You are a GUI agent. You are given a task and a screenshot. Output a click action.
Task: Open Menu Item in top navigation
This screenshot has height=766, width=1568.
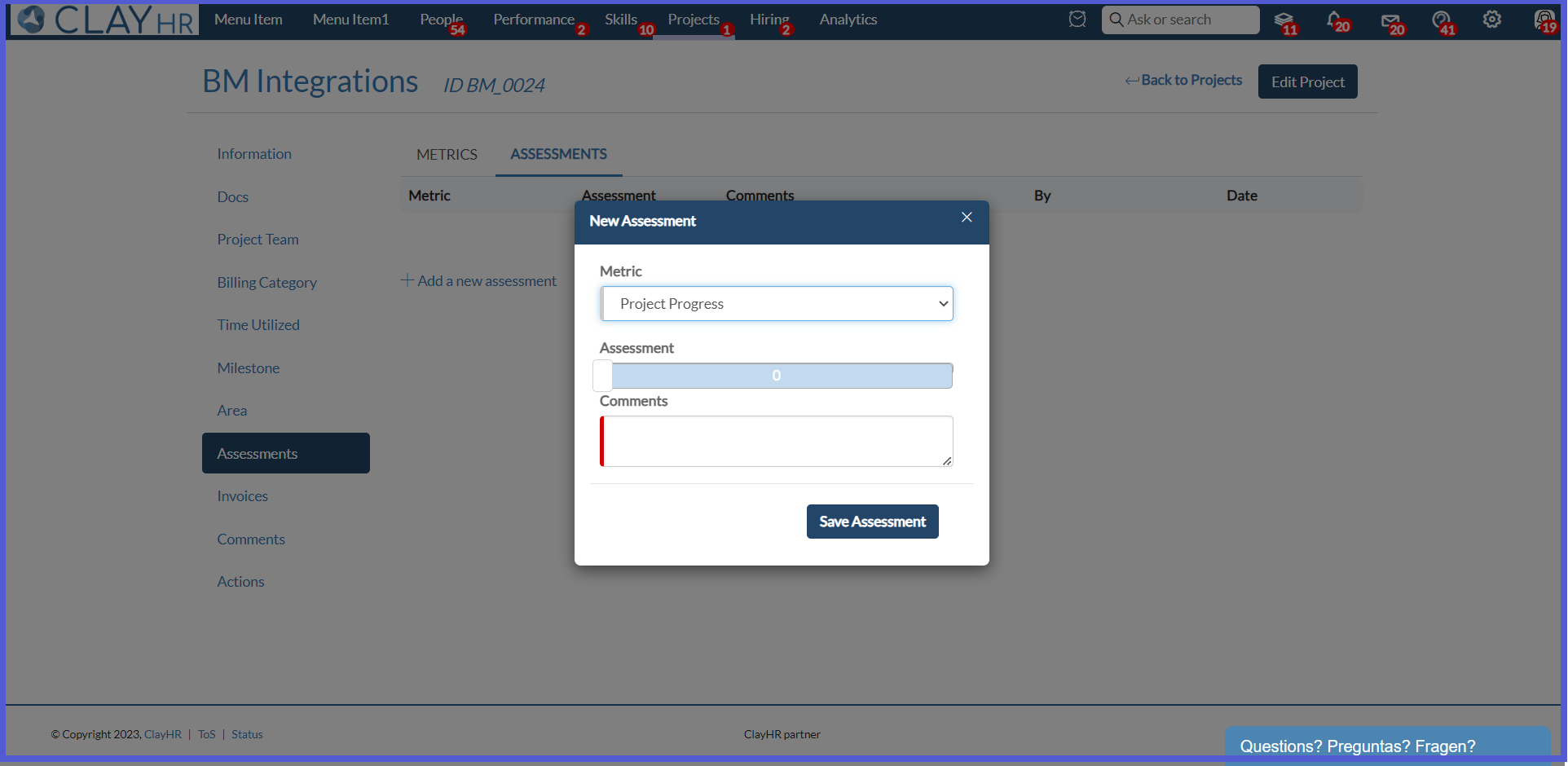249,20
